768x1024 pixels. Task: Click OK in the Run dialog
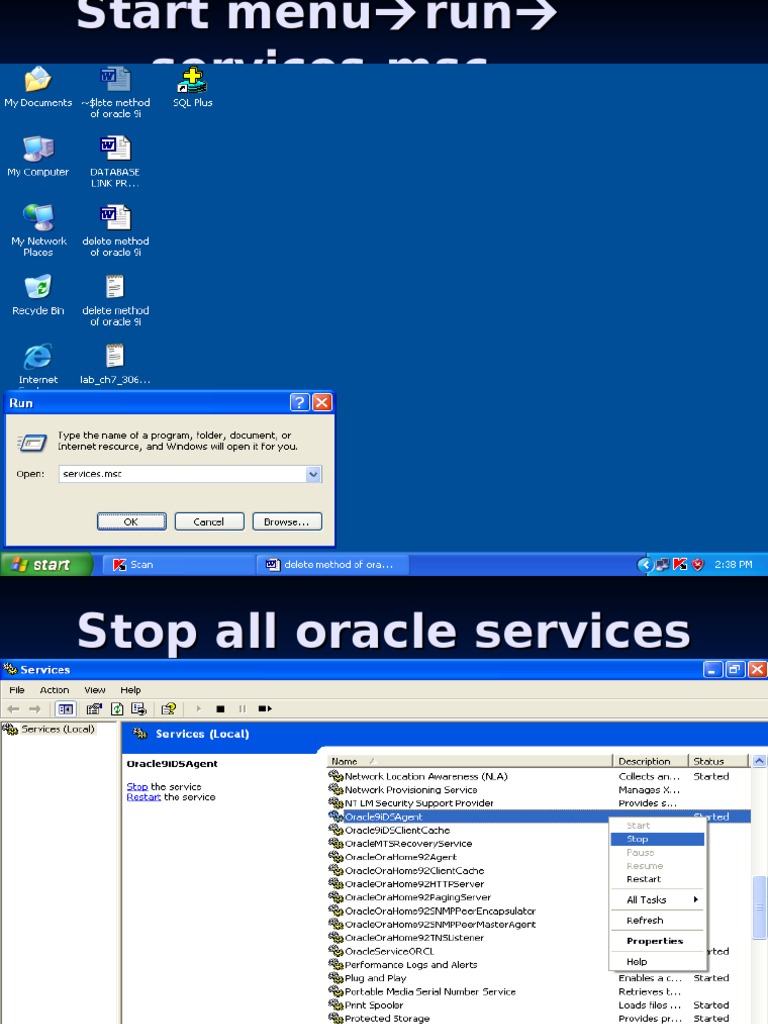click(x=131, y=521)
